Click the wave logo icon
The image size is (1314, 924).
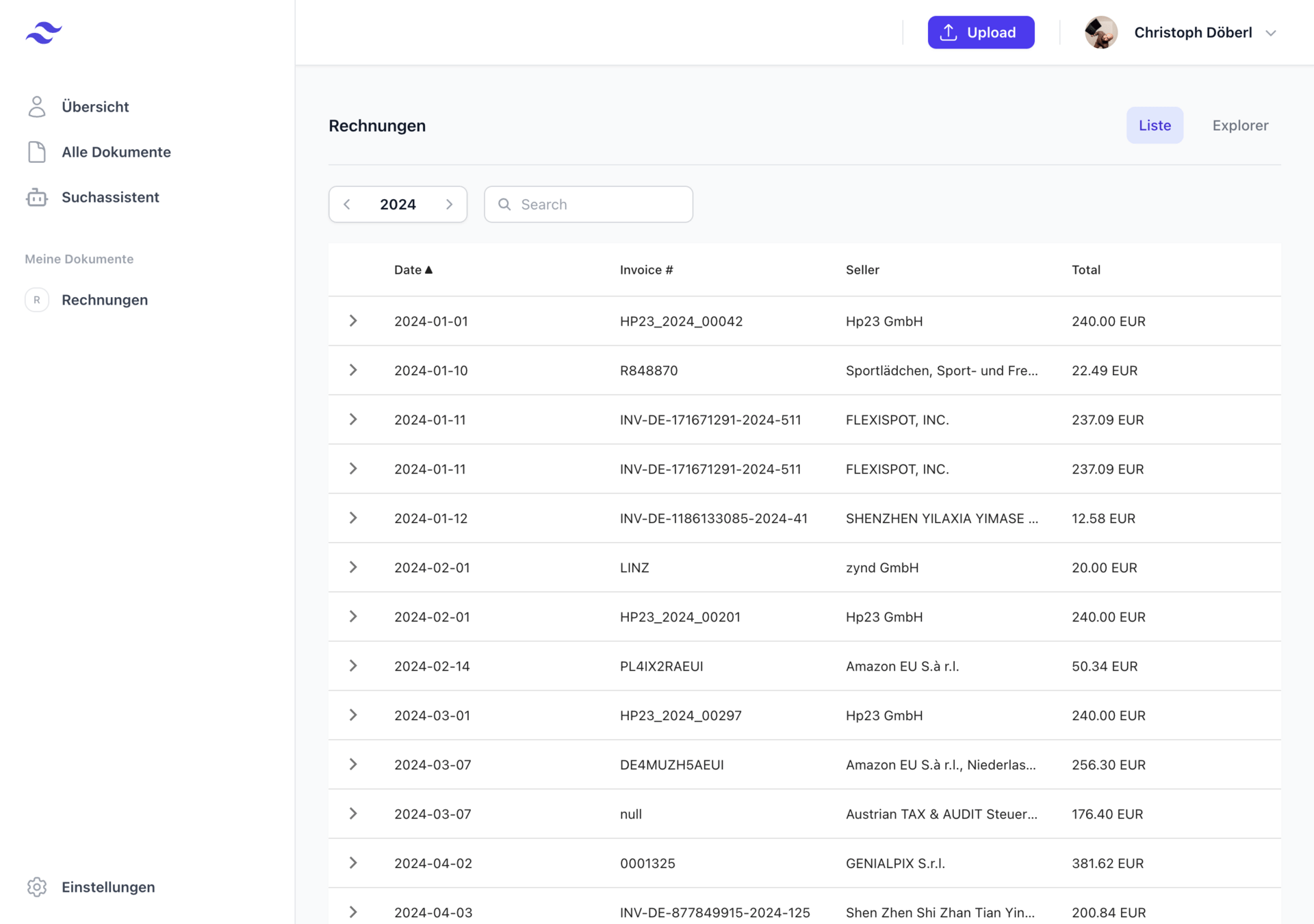[x=44, y=32]
